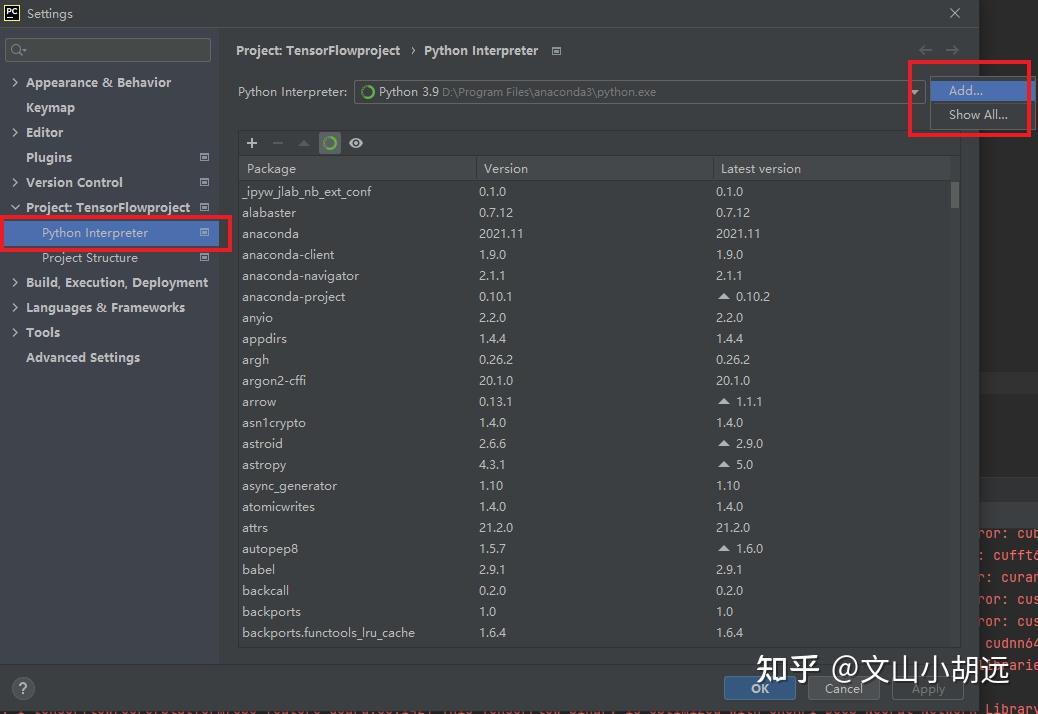This screenshot has height=714, width=1038.
Task: Select the anaconda-navigator package row
Action: (594, 275)
